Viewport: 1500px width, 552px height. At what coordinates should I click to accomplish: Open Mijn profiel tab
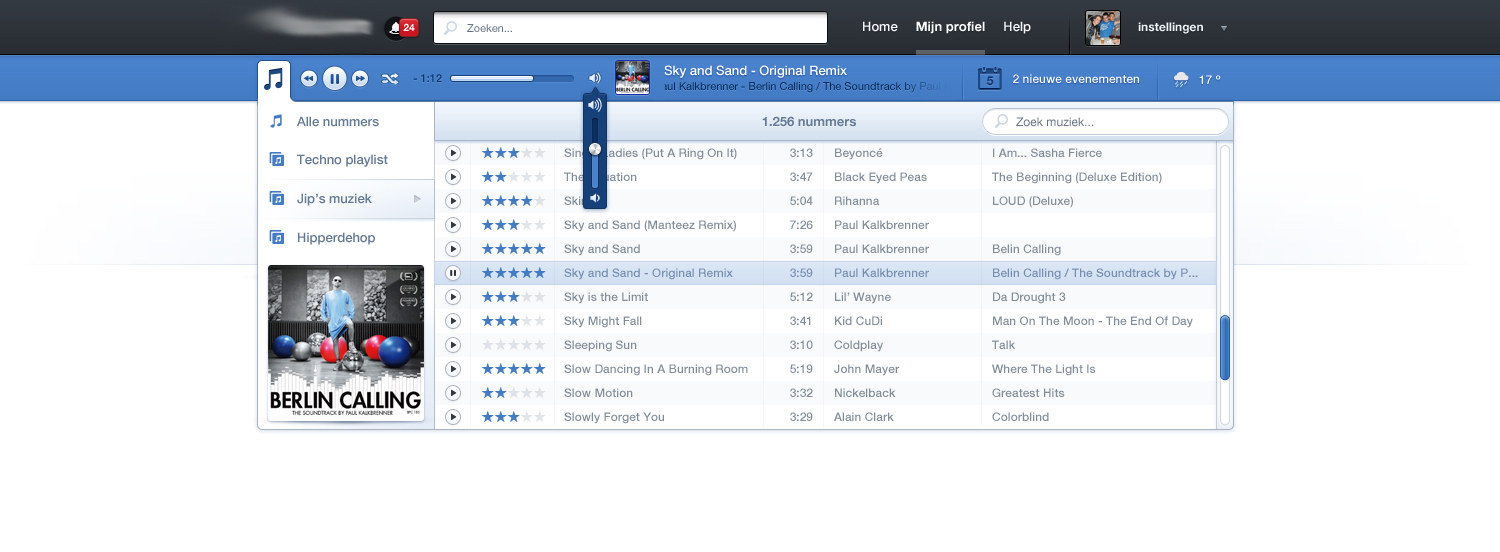(950, 27)
